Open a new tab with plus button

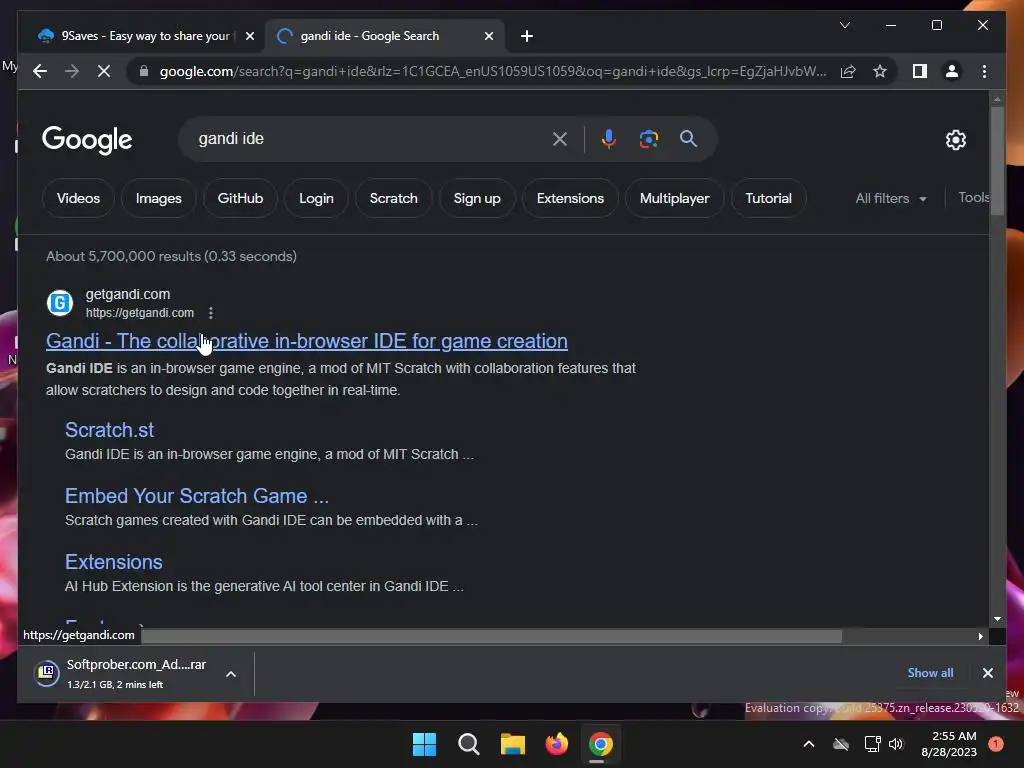click(x=527, y=36)
